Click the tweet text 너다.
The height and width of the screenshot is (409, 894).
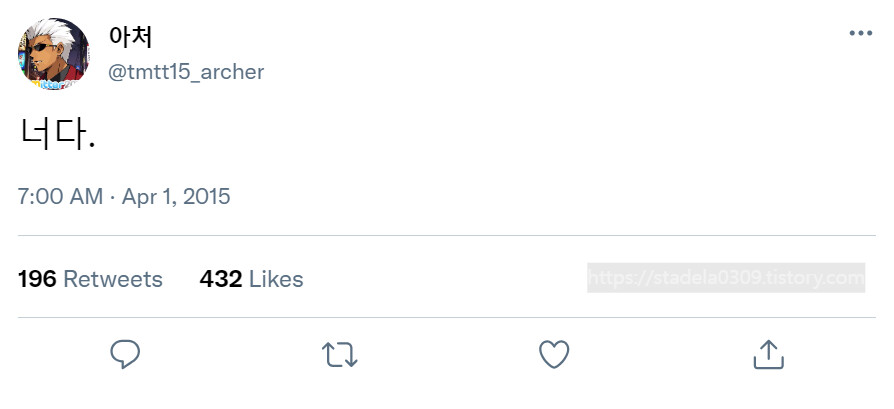coord(57,134)
